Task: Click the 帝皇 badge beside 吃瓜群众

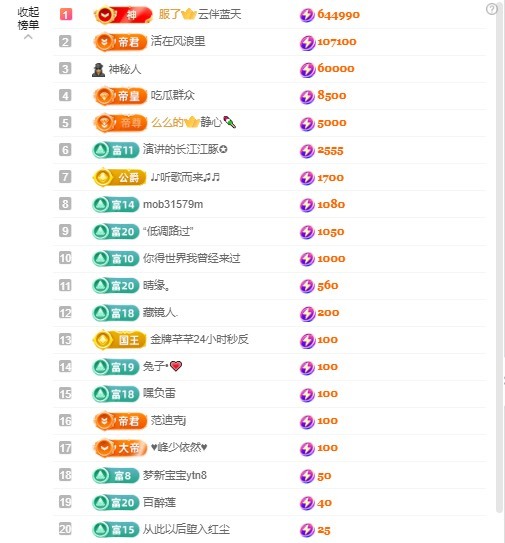Action: (121, 96)
